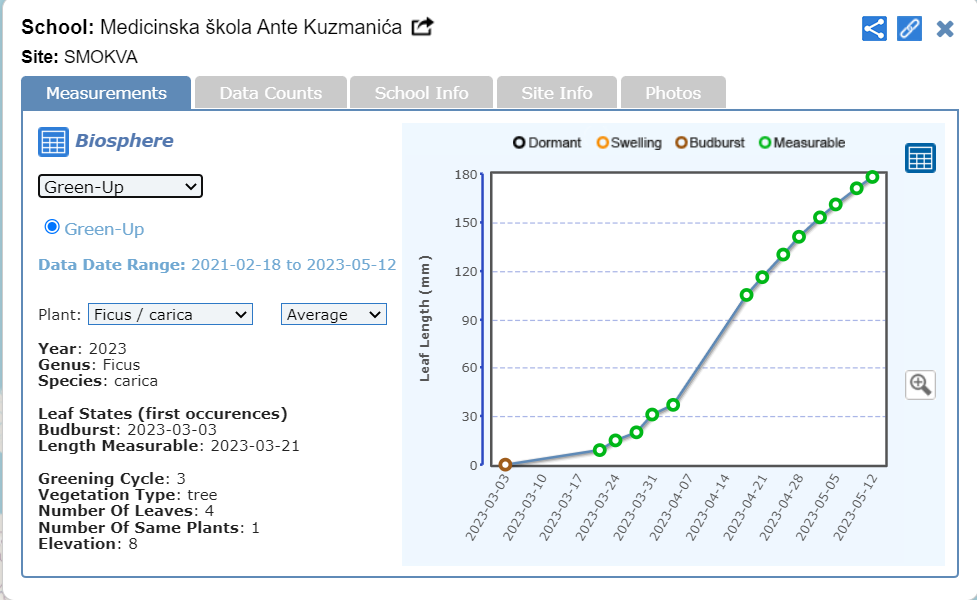Click the brown budburst point on chart
The height and width of the screenshot is (600, 977).
pyautogui.click(x=505, y=465)
